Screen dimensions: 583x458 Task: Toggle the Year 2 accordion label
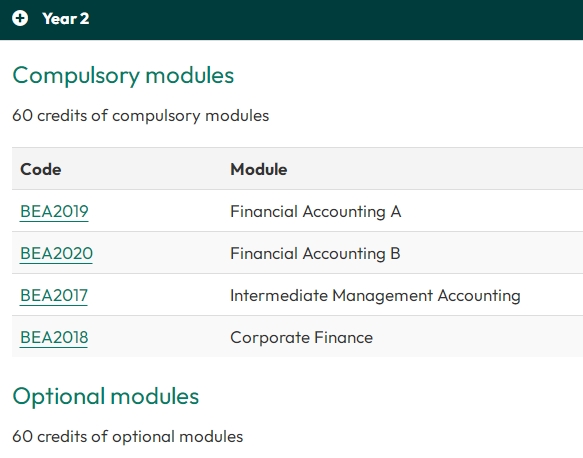[66, 19]
